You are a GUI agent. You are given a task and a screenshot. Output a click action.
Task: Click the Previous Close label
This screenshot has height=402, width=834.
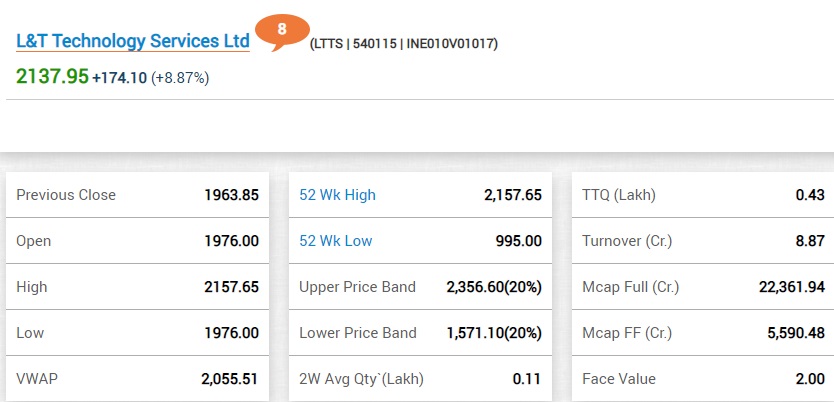[x=66, y=195]
